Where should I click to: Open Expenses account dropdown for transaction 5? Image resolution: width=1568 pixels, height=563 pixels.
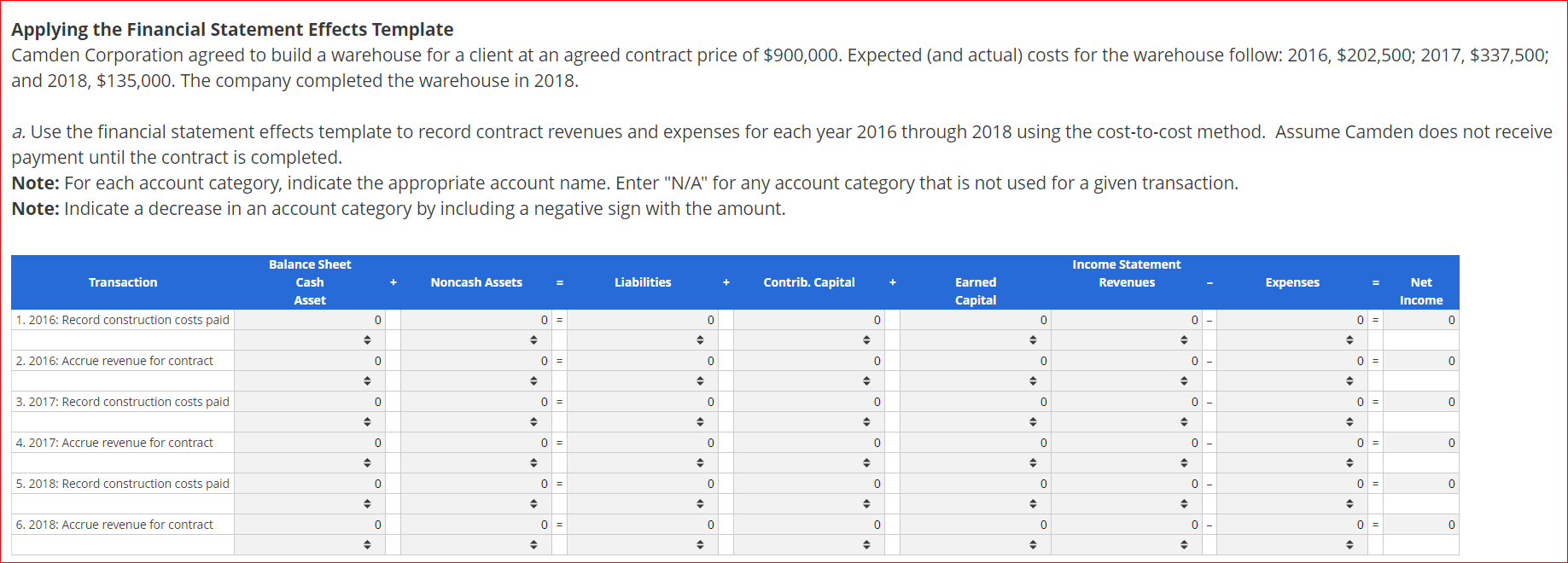click(1292, 504)
